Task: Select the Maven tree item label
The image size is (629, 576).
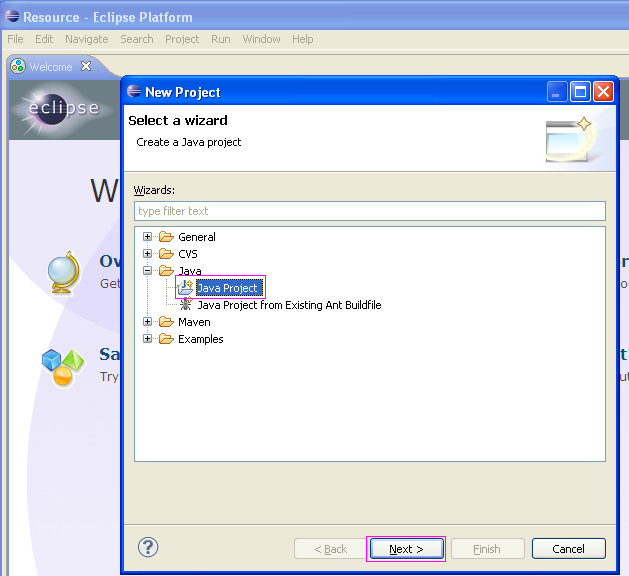Action: [x=194, y=322]
